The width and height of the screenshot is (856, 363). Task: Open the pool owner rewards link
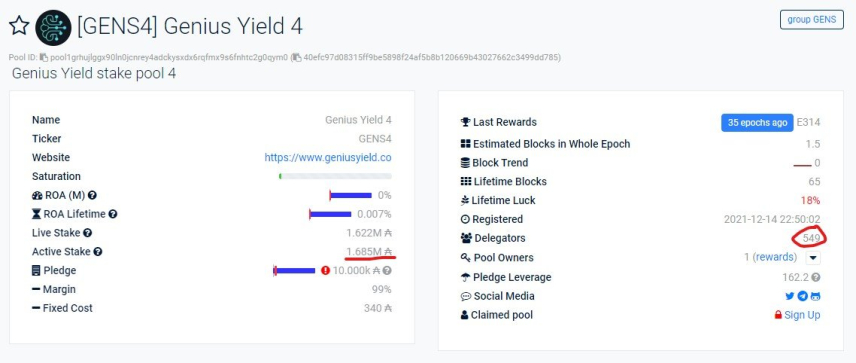pyautogui.click(x=774, y=257)
